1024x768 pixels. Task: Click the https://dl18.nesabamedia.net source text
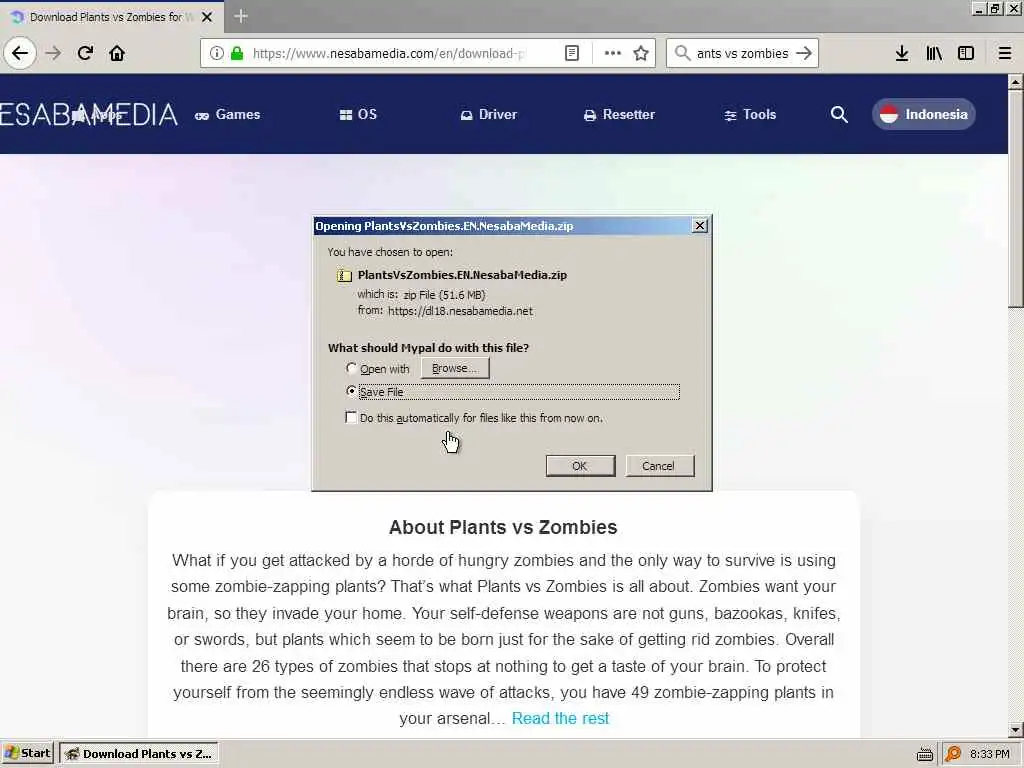460,311
